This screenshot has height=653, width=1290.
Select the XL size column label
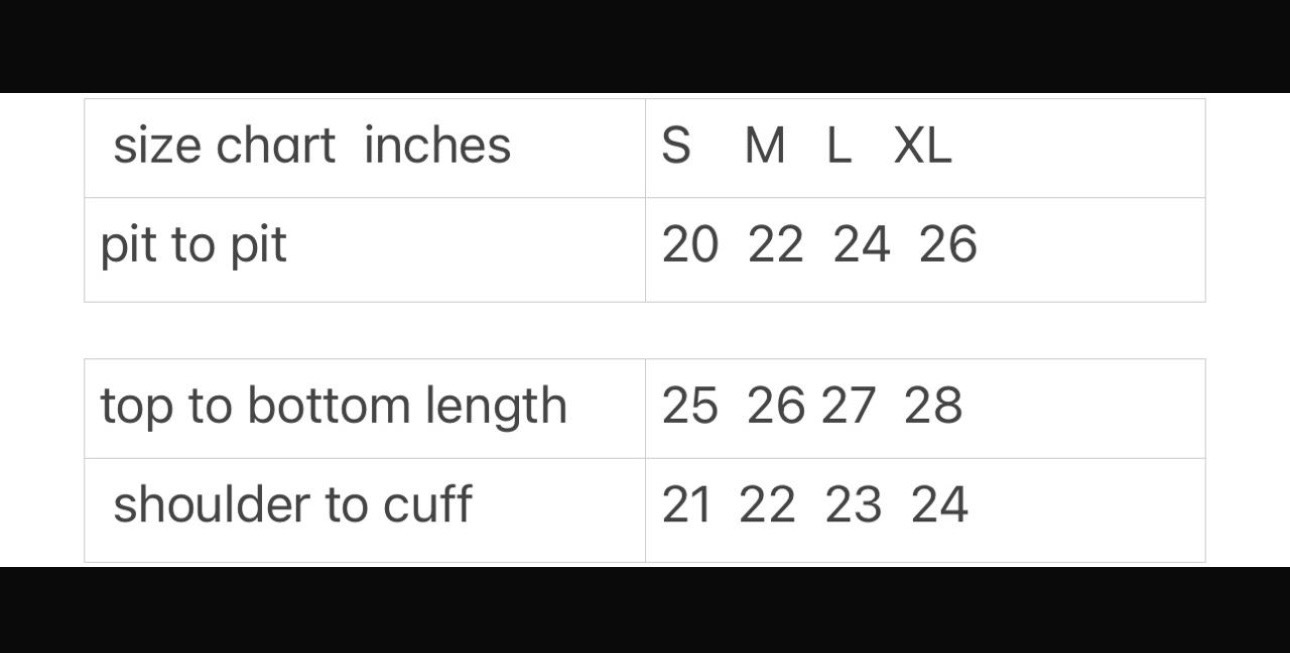[922, 146]
